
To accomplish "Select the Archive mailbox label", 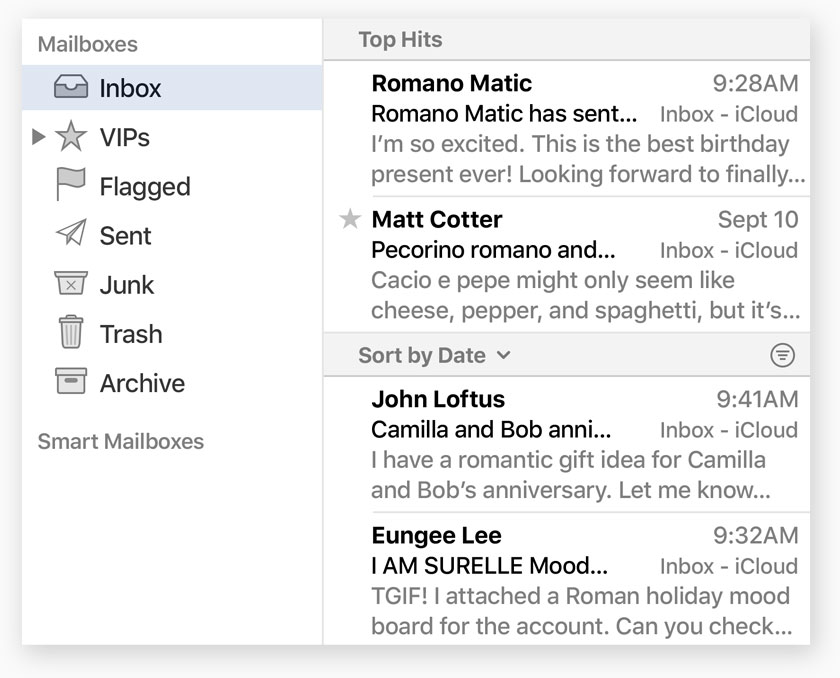I will [142, 383].
